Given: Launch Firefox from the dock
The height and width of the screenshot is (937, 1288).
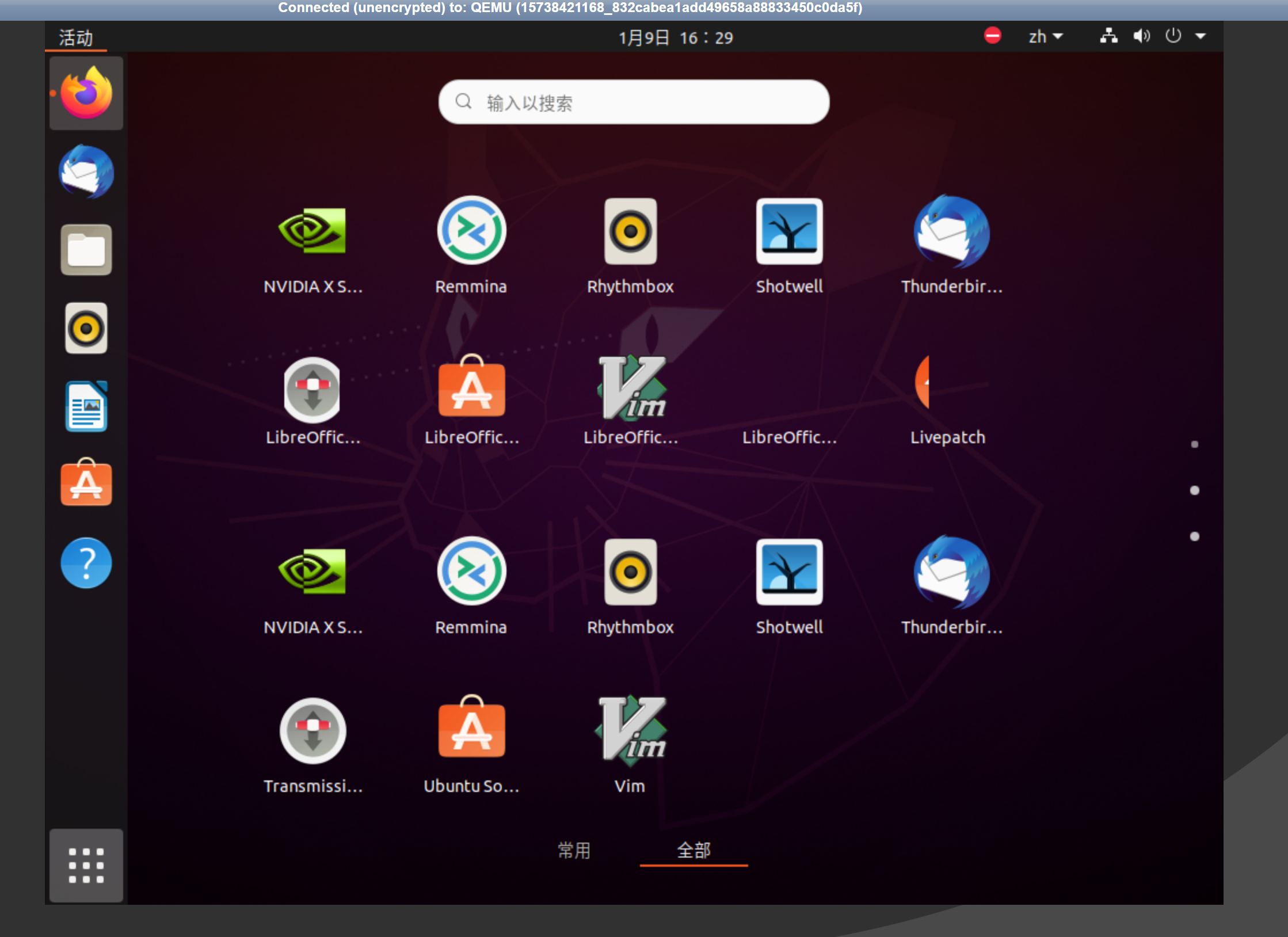Looking at the screenshot, I should (86, 94).
